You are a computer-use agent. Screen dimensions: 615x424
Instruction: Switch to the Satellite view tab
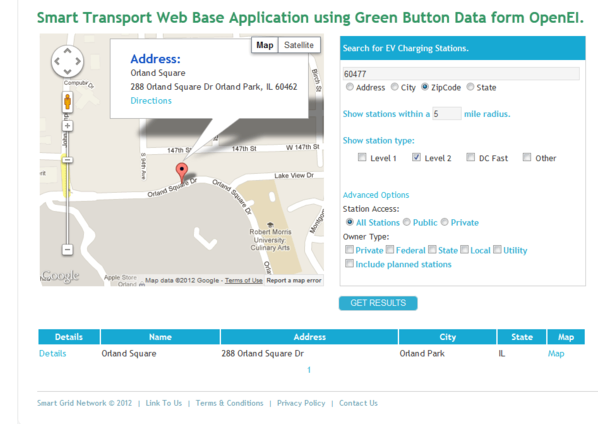299,45
